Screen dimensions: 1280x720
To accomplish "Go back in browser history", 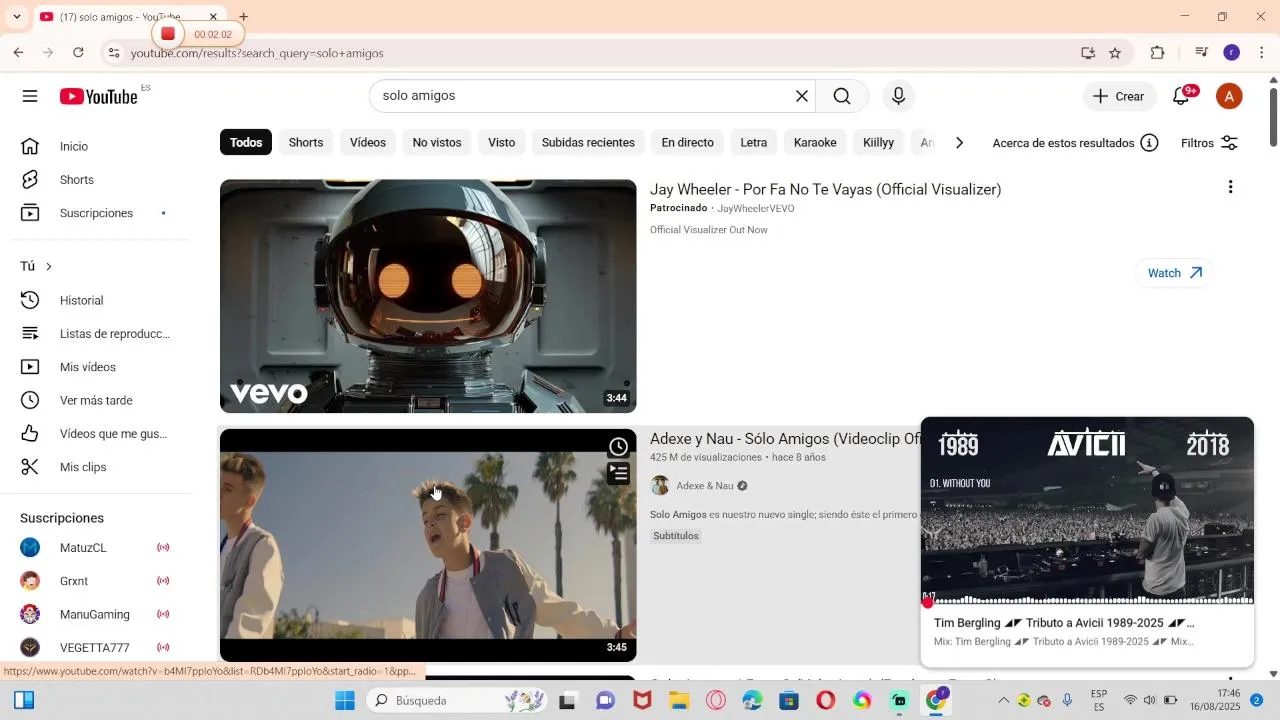I will pyautogui.click(x=18, y=53).
